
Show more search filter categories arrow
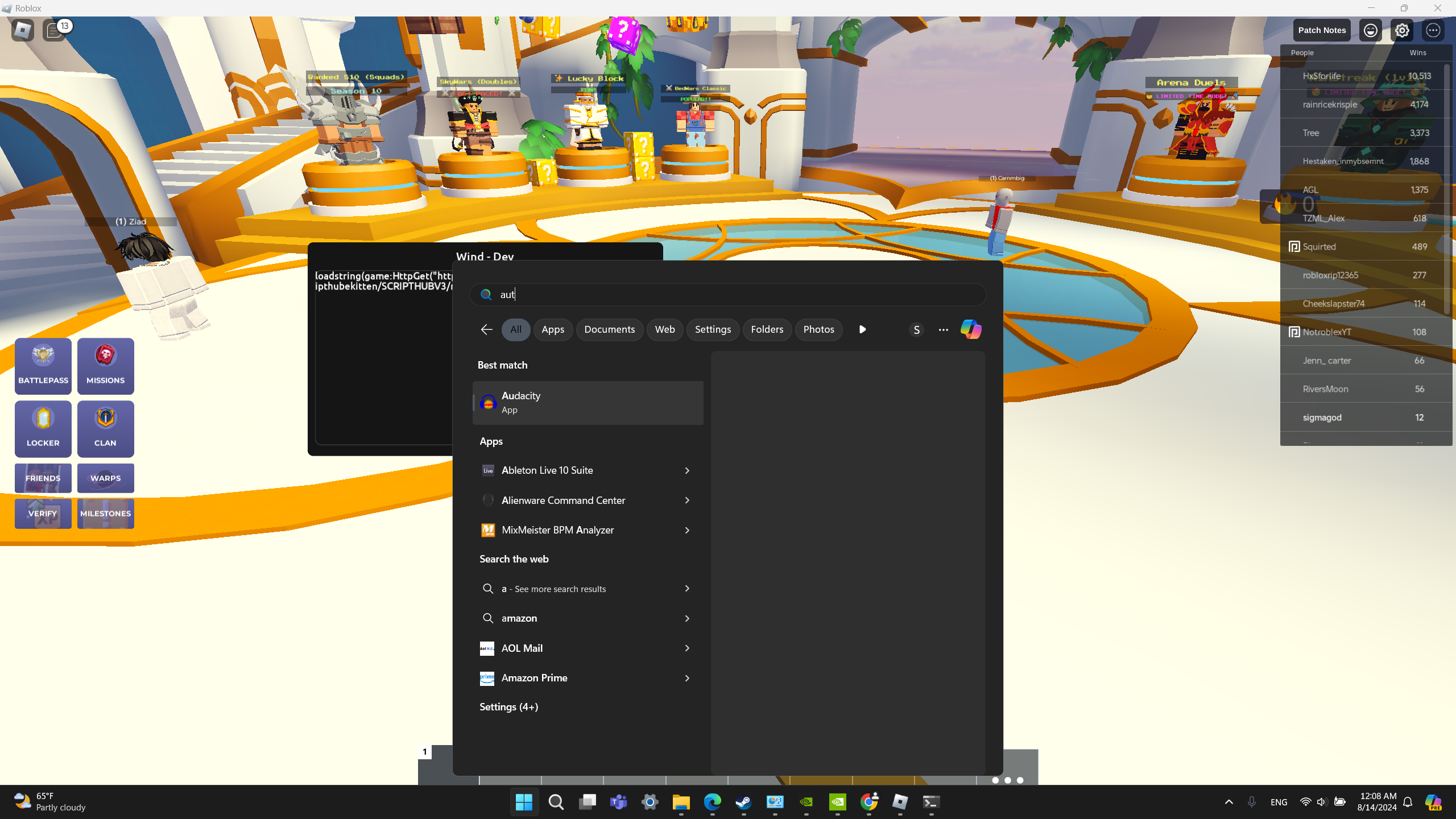[x=862, y=329]
